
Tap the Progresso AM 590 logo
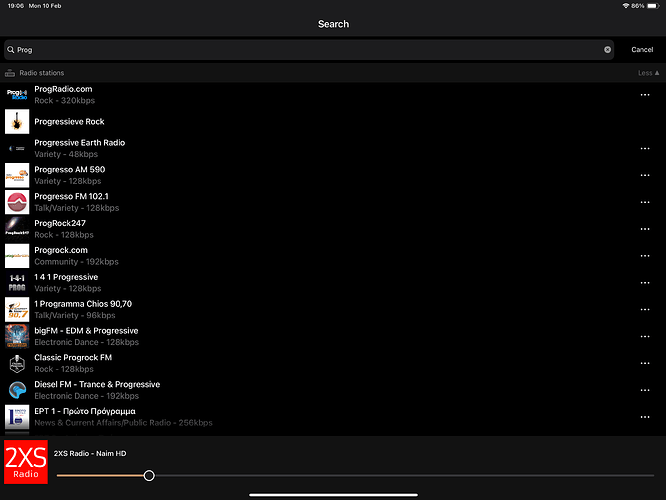click(x=17, y=175)
